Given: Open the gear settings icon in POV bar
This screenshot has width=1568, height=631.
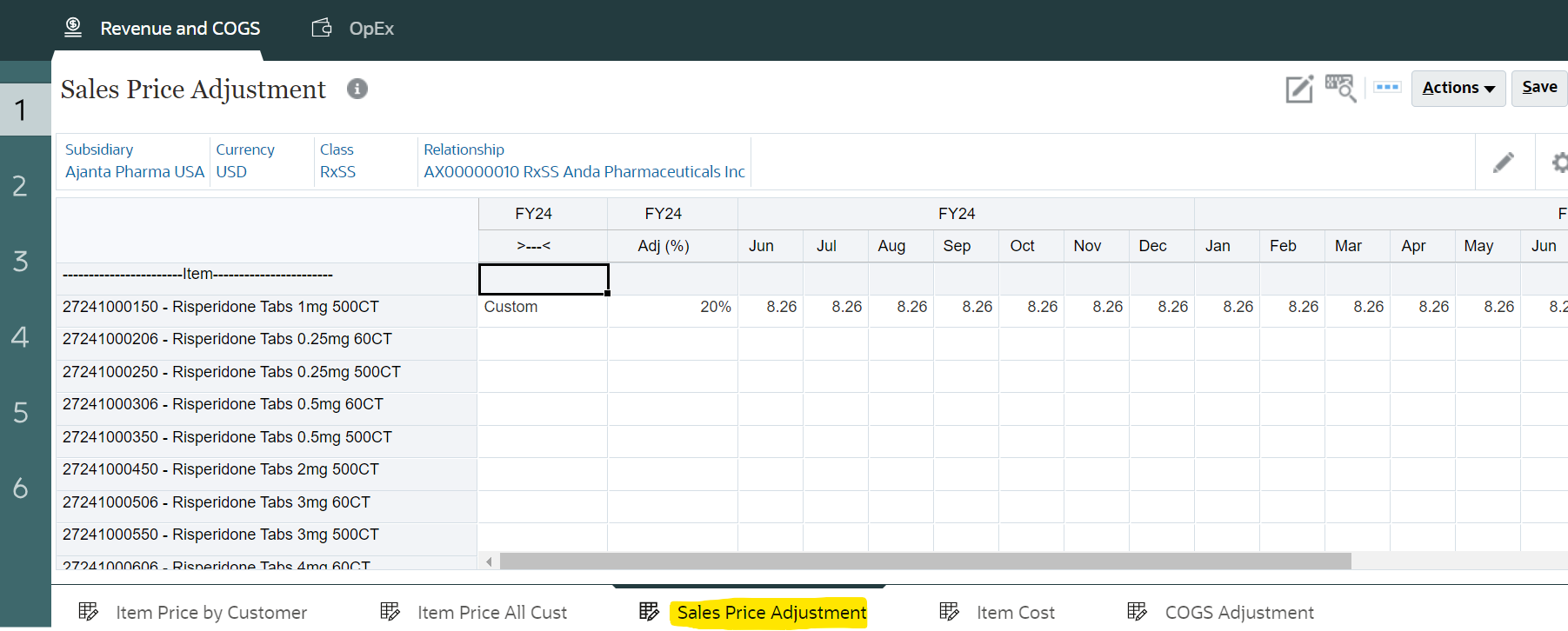Looking at the screenshot, I should click(x=1559, y=163).
